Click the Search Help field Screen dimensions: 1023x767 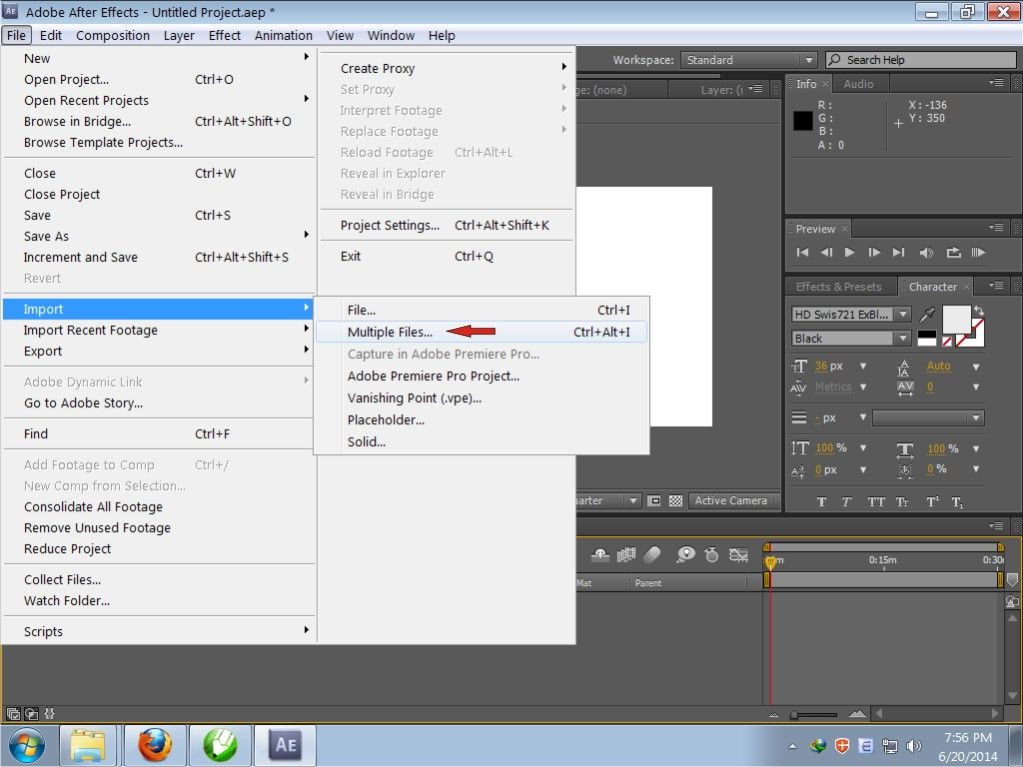921,60
